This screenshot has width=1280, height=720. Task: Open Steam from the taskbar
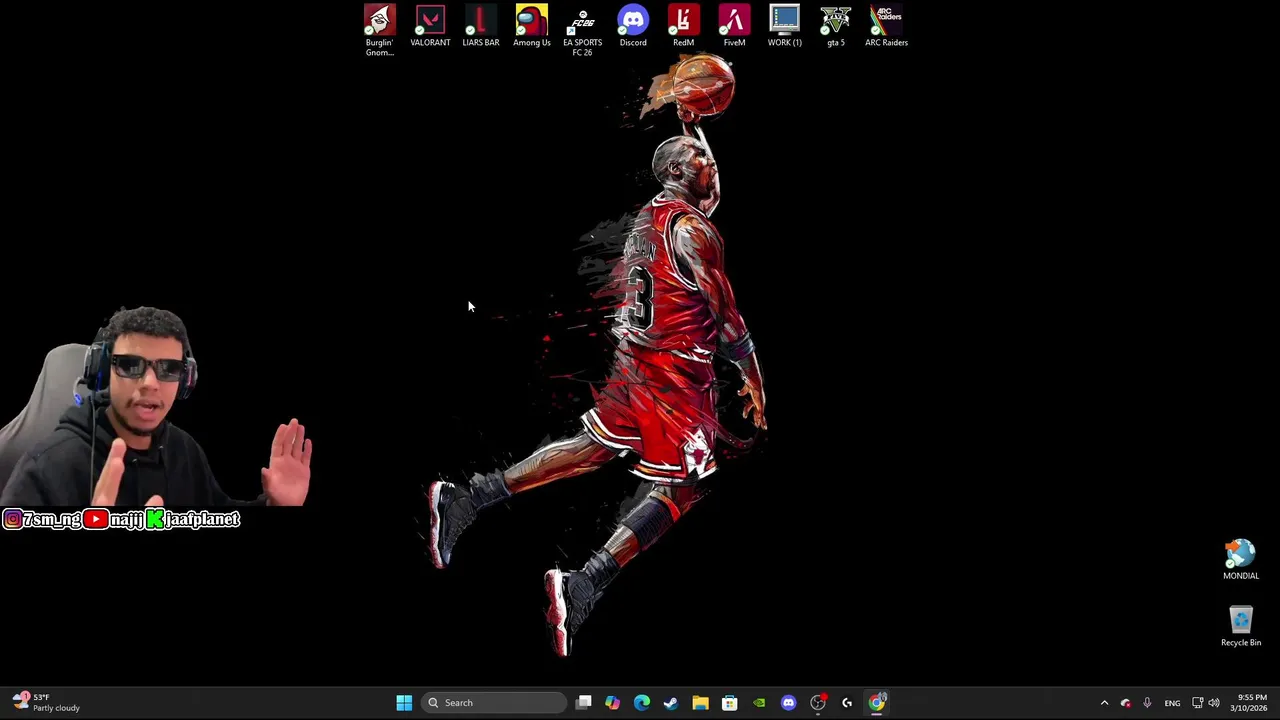(x=671, y=703)
